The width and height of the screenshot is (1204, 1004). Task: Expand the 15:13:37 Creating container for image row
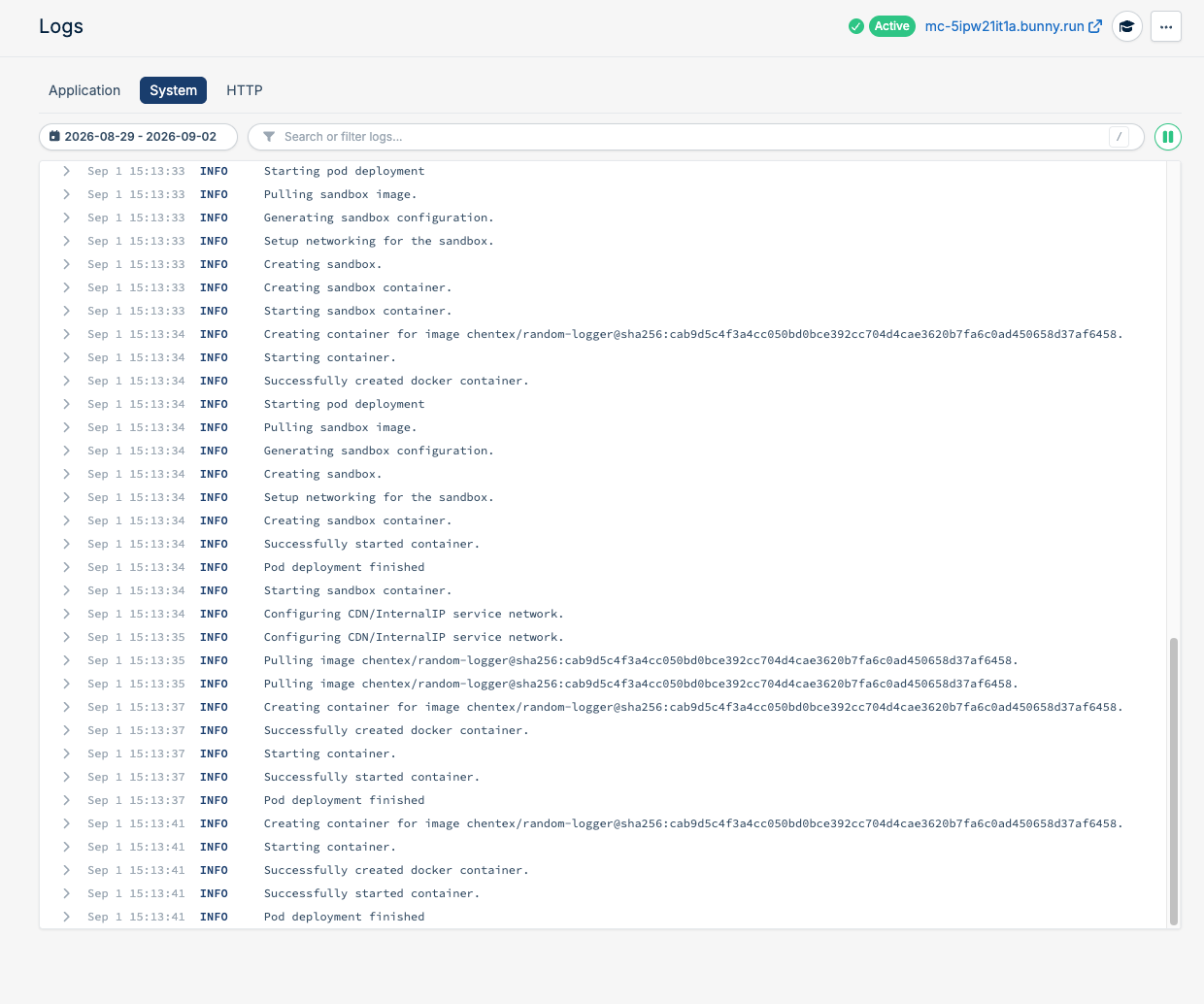66,707
